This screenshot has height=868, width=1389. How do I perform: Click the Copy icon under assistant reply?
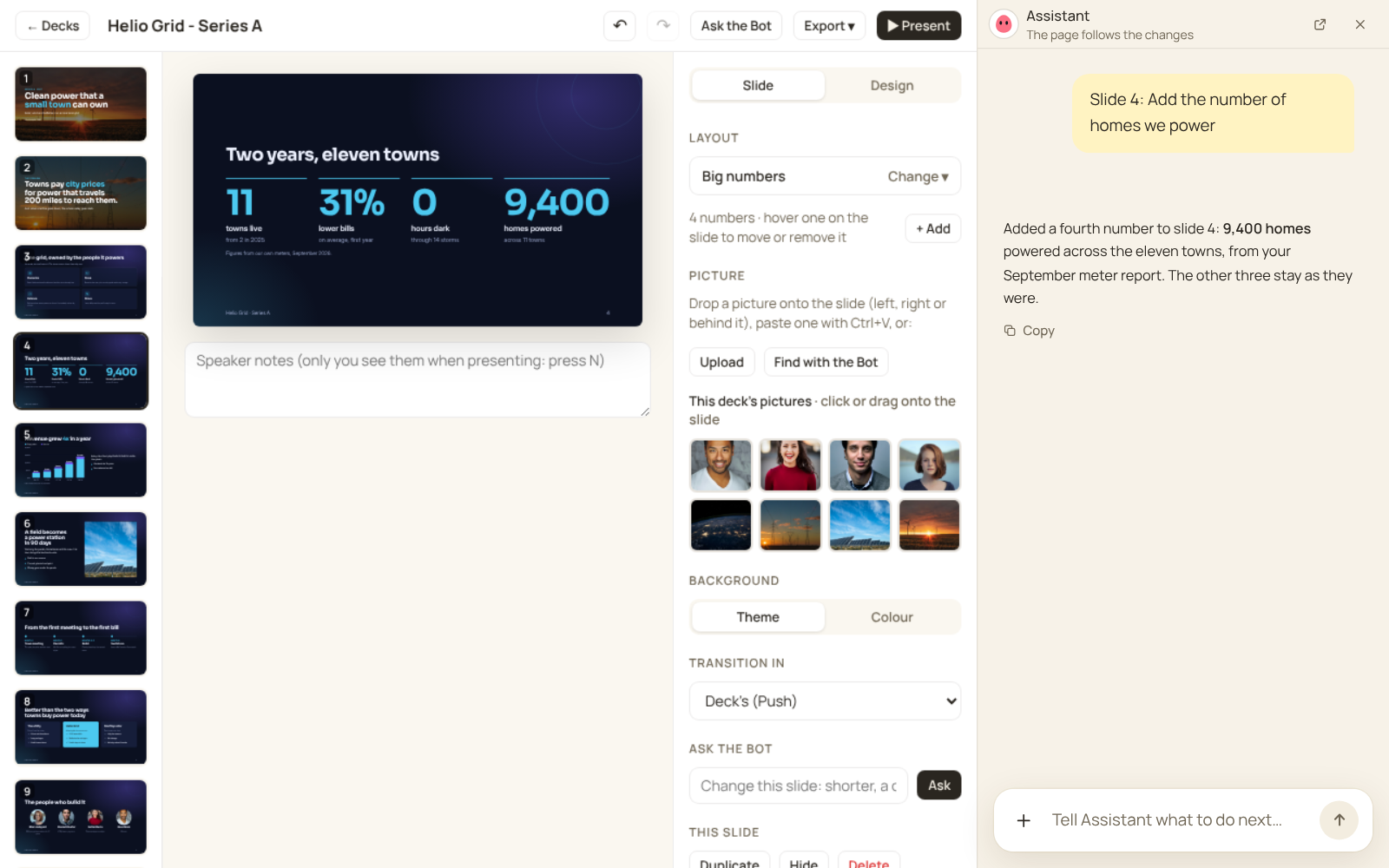click(1010, 331)
